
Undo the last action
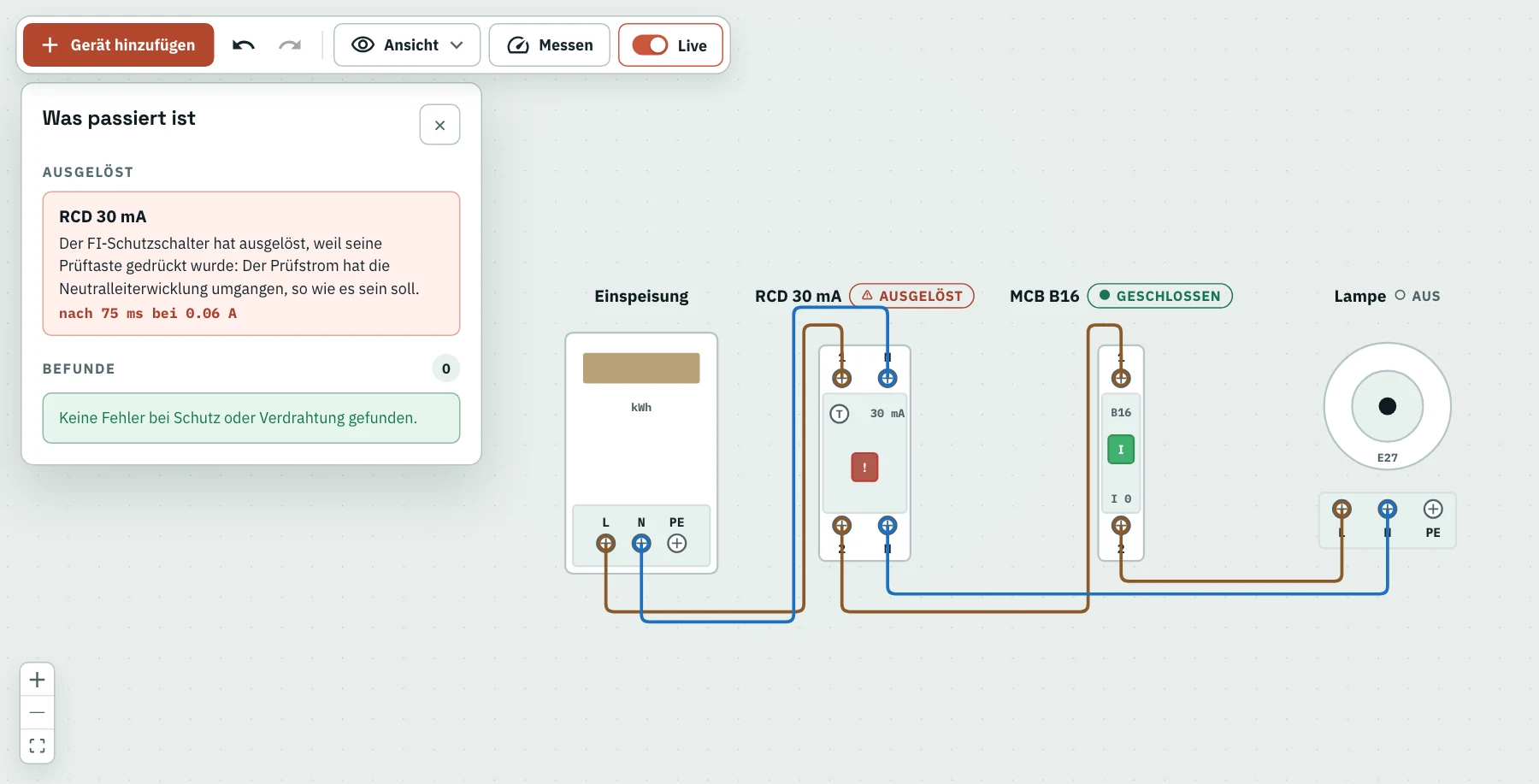point(244,45)
